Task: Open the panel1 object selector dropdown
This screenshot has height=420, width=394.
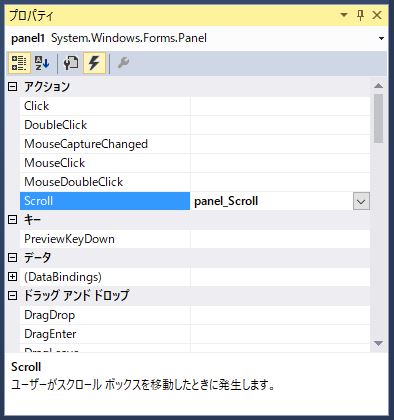Action: 381,38
